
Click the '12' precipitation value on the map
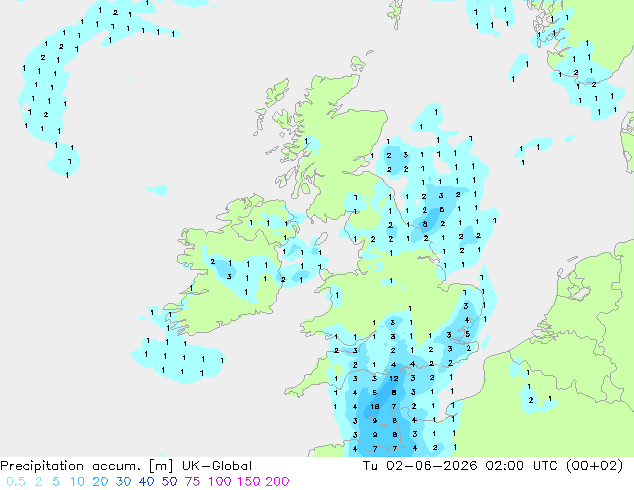pos(393,379)
